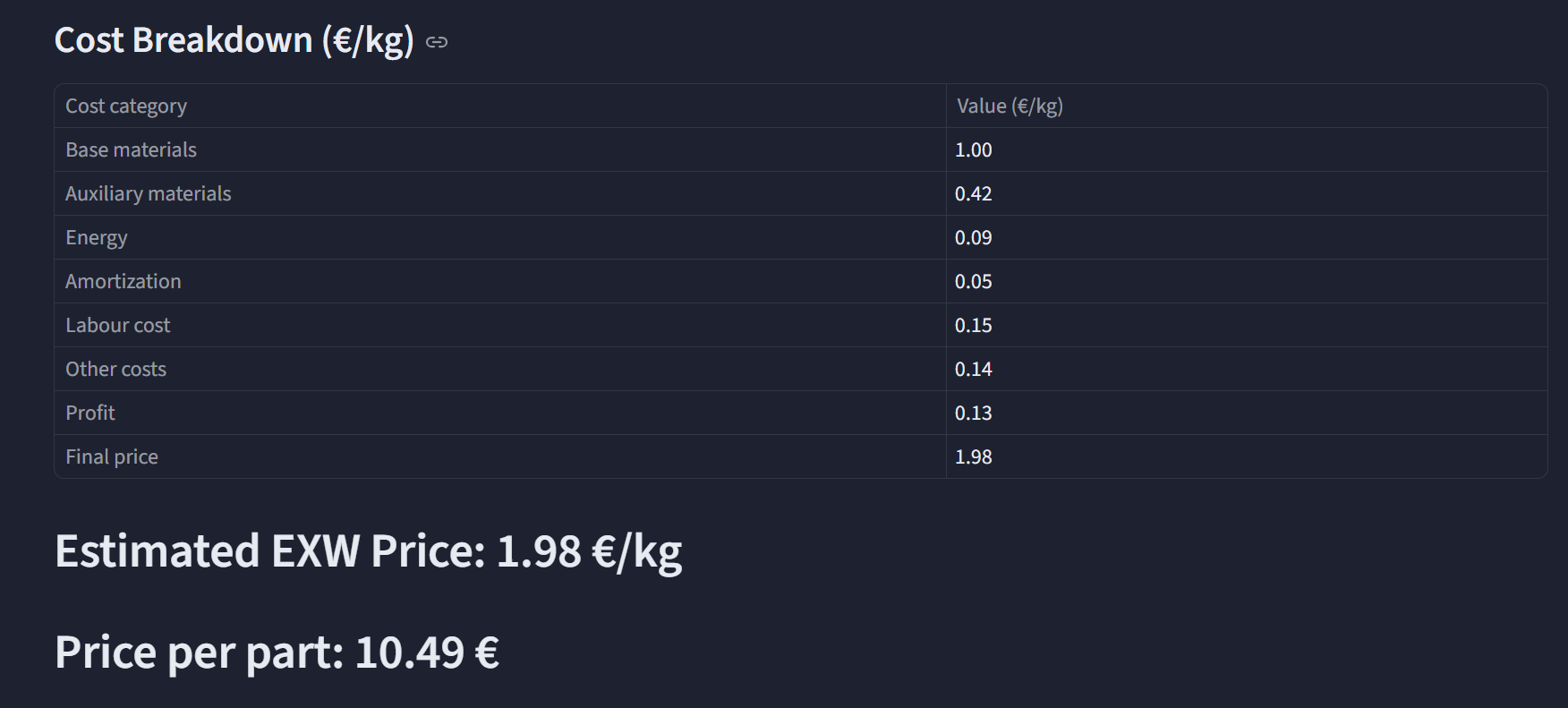1568x708 pixels.
Task: Click the Amortization row label
Action: 124,281
